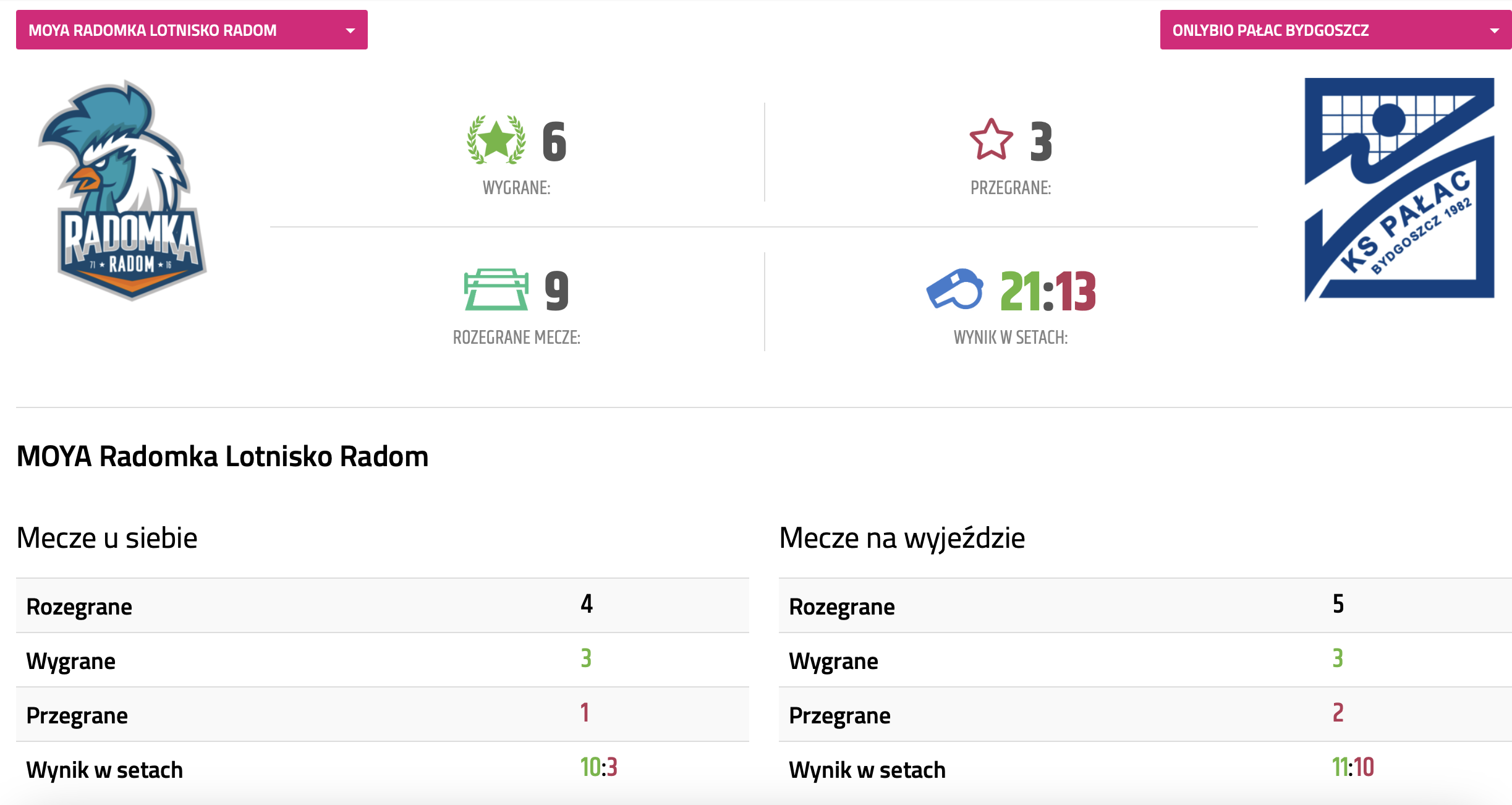
Task: Click the home set score 10:3
Action: click(598, 767)
